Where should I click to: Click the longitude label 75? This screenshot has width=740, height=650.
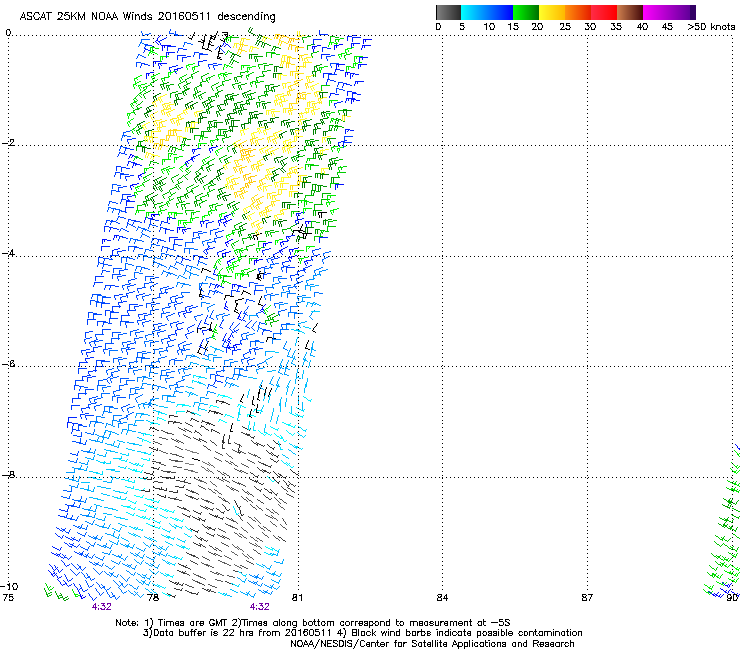tap(8, 598)
